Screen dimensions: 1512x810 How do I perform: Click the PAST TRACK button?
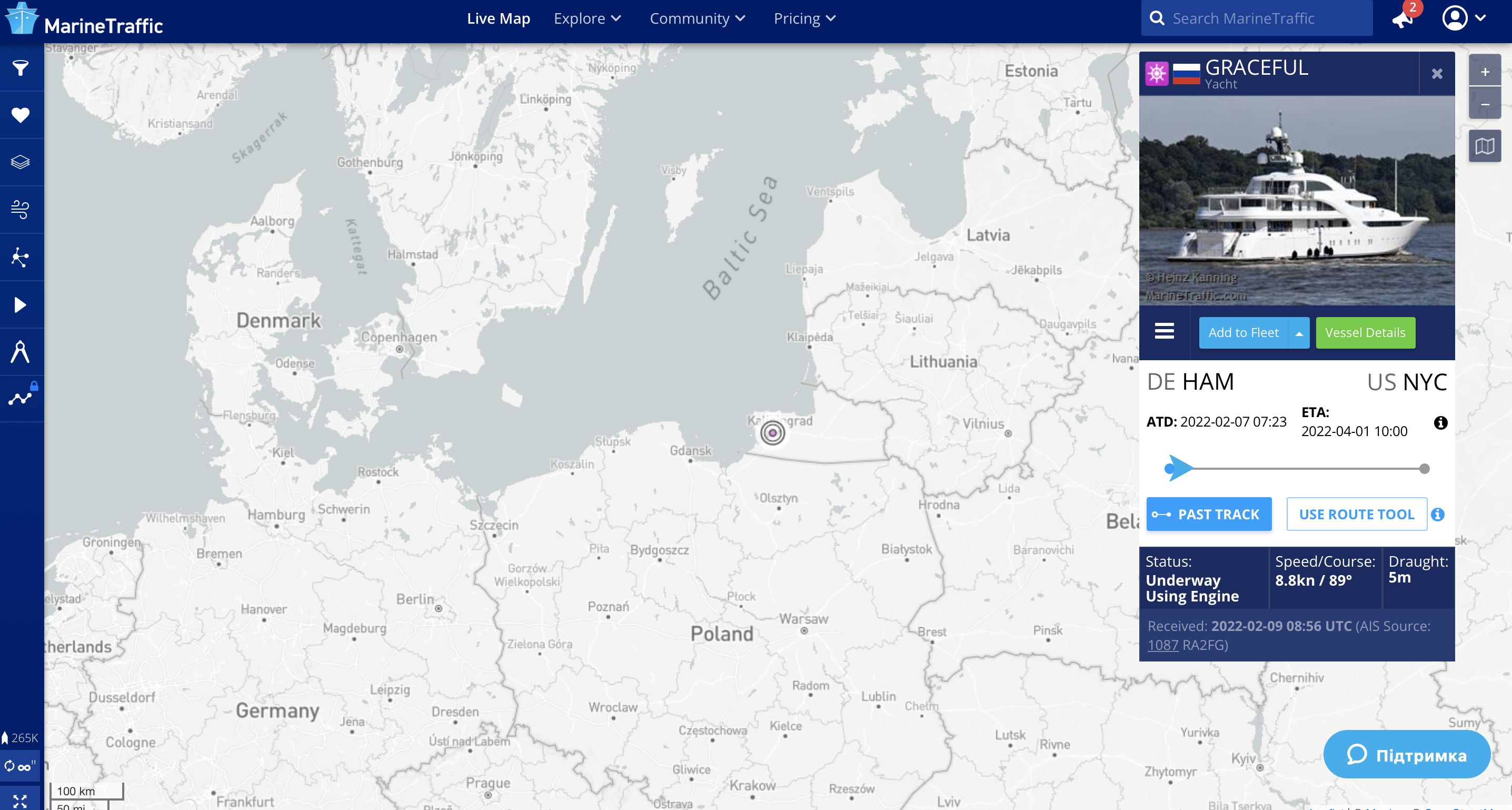pos(1209,514)
